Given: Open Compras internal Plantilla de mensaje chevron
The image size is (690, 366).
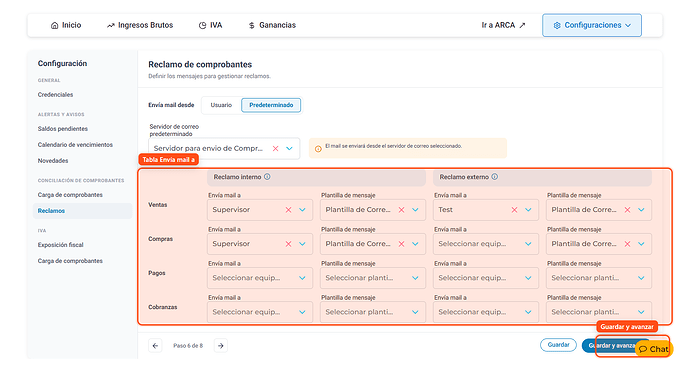Looking at the screenshot, I should click(x=415, y=244).
